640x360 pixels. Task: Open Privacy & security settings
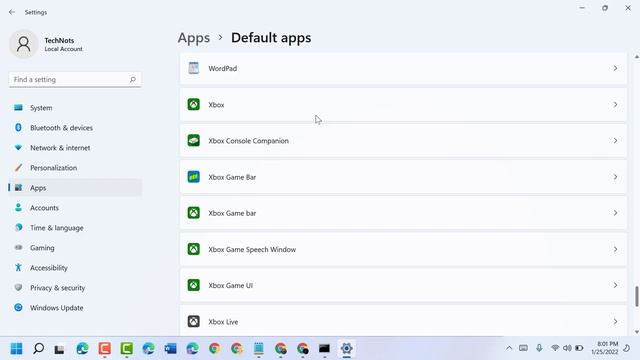click(x=75, y=288)
